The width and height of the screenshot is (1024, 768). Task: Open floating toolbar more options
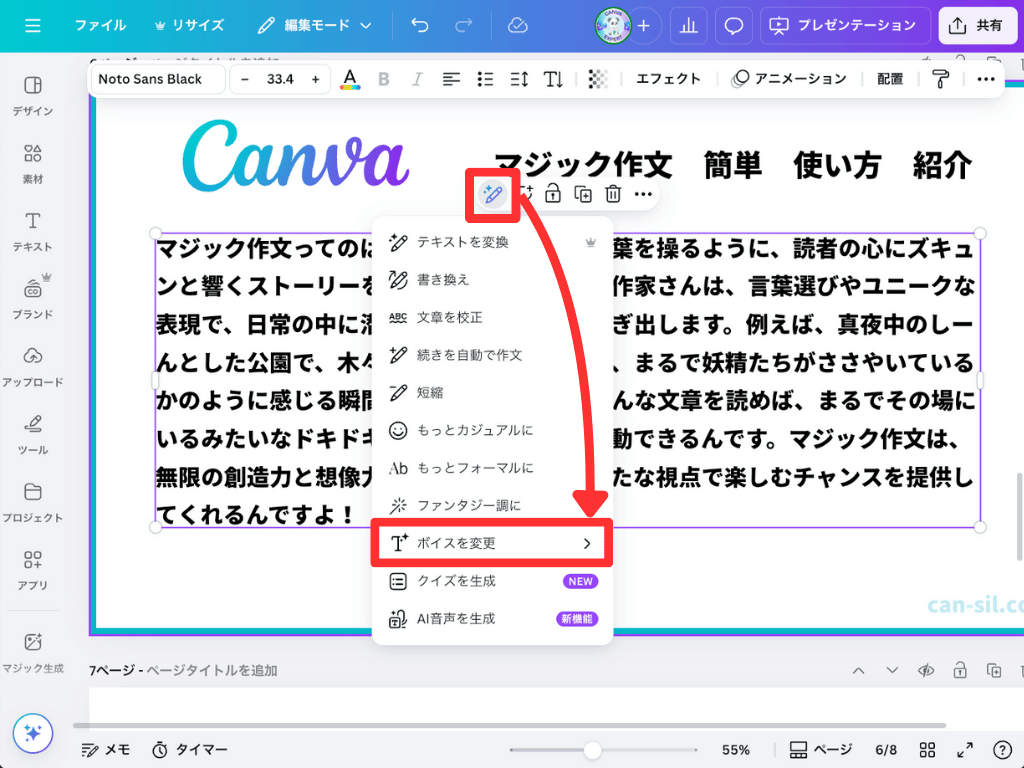(643, 194)
